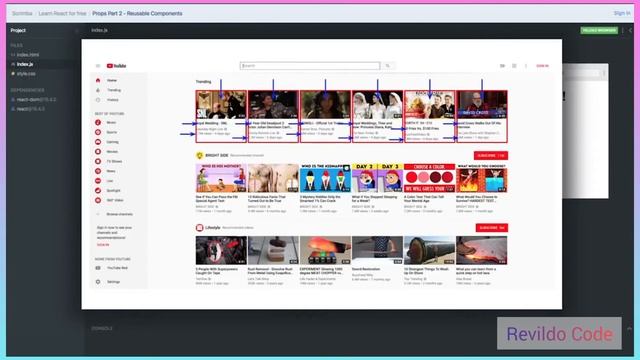Open the SNL wedding trending thumbnail
The height and width of the screenshot is (360, 640).
pyautogui.click(x=221, y=105)
